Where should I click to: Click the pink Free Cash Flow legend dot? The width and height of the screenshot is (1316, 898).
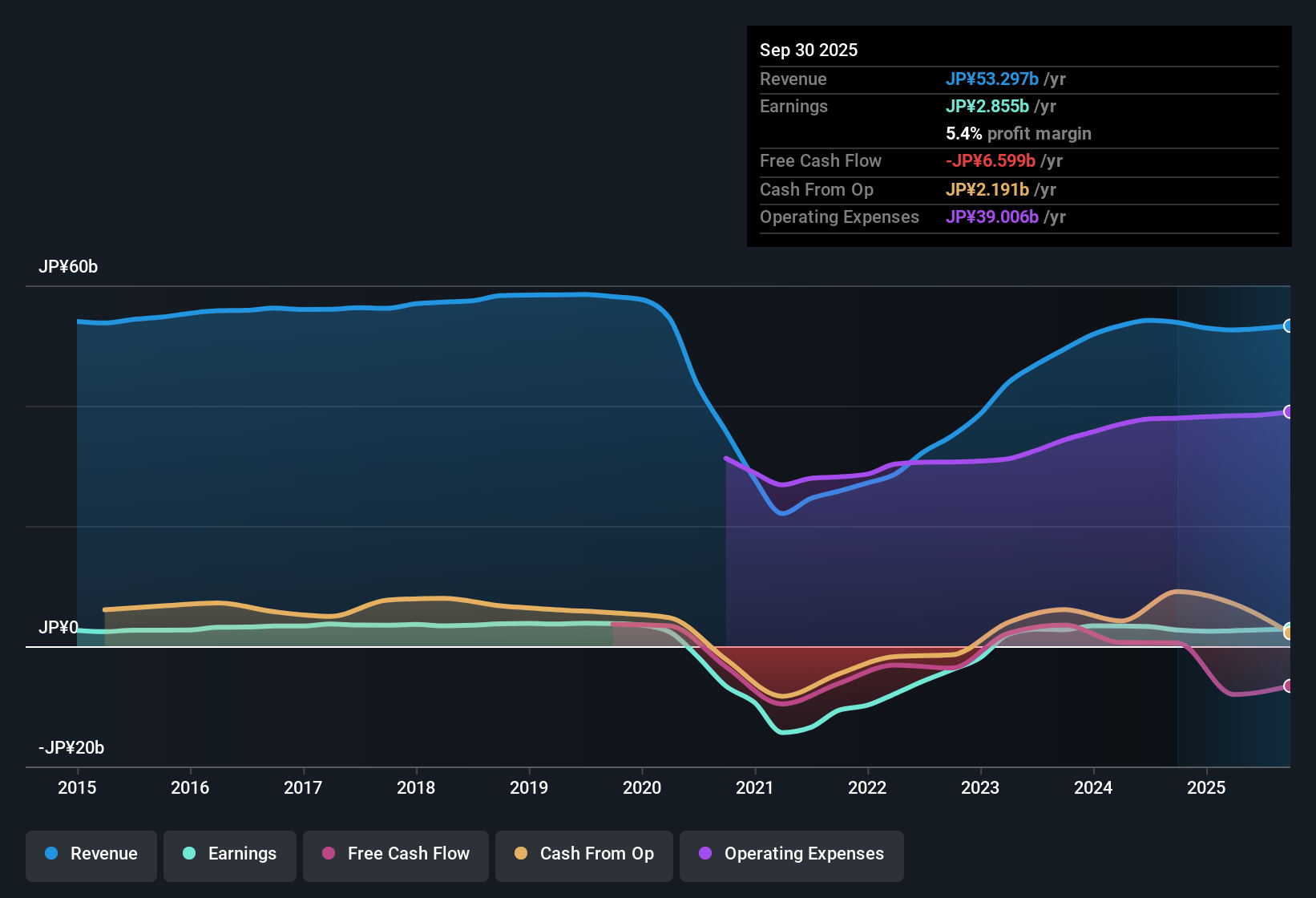(x=329, y=854)
